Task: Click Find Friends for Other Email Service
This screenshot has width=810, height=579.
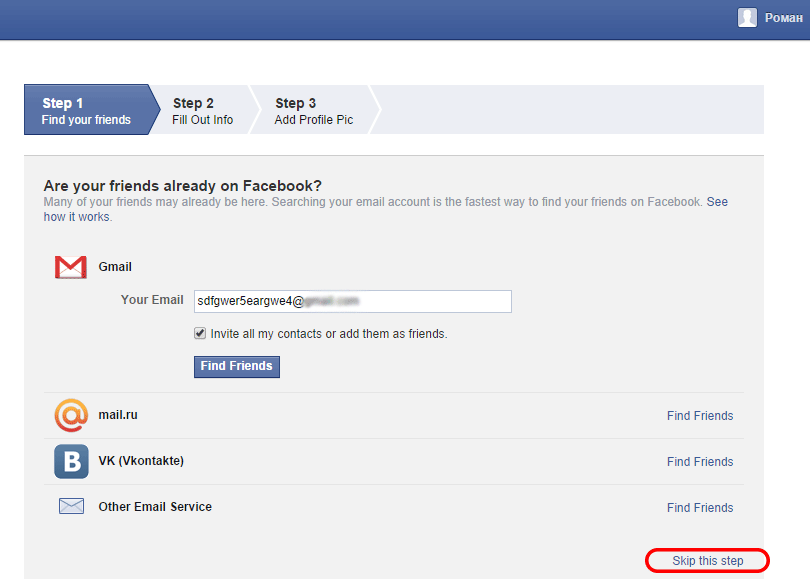Action: tap(699, 507)
